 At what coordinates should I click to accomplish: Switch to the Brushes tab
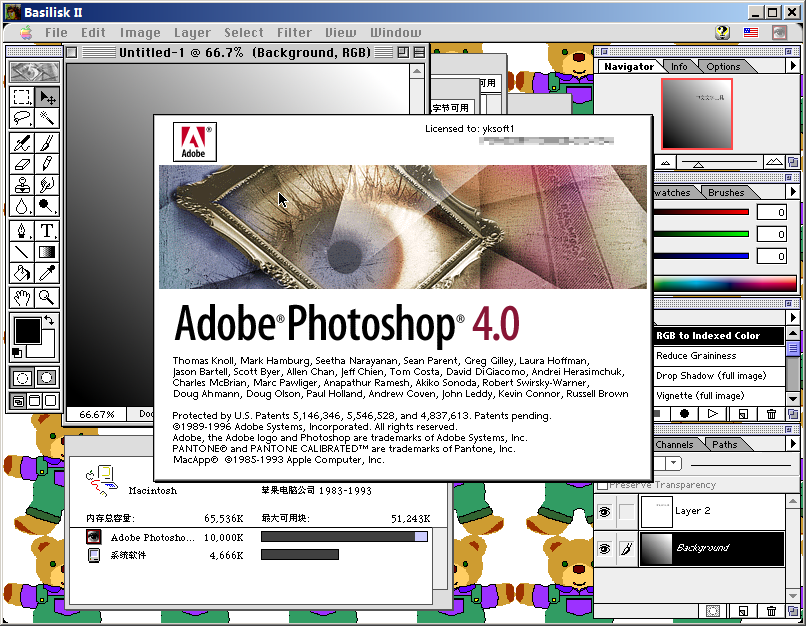pyautogui.click(x=727, y=192)
